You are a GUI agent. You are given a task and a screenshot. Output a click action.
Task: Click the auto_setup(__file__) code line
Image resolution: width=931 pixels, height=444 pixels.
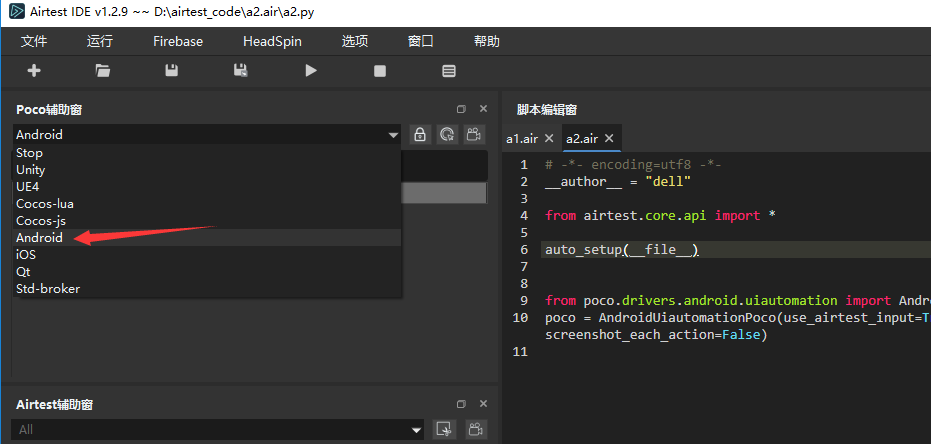pyautogui.click(x=622, y=250)
